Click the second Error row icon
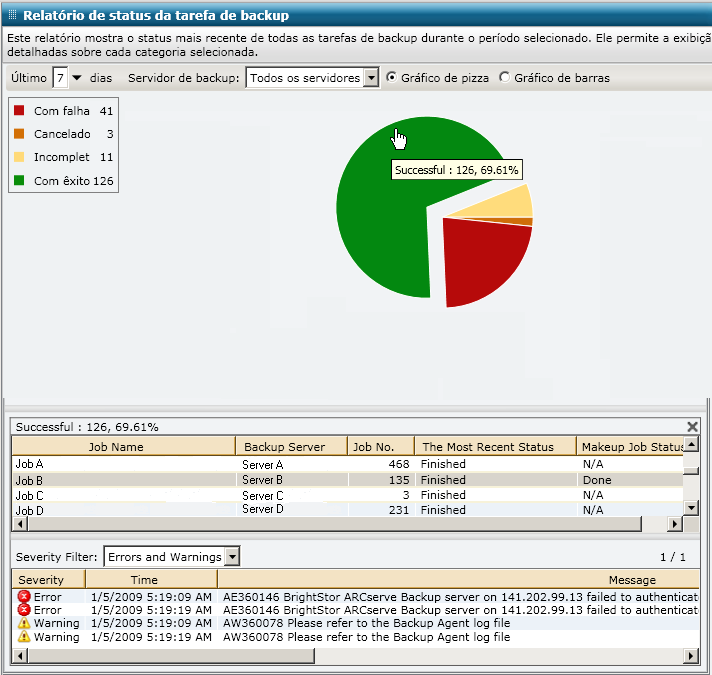 click(x=24, y=610)
